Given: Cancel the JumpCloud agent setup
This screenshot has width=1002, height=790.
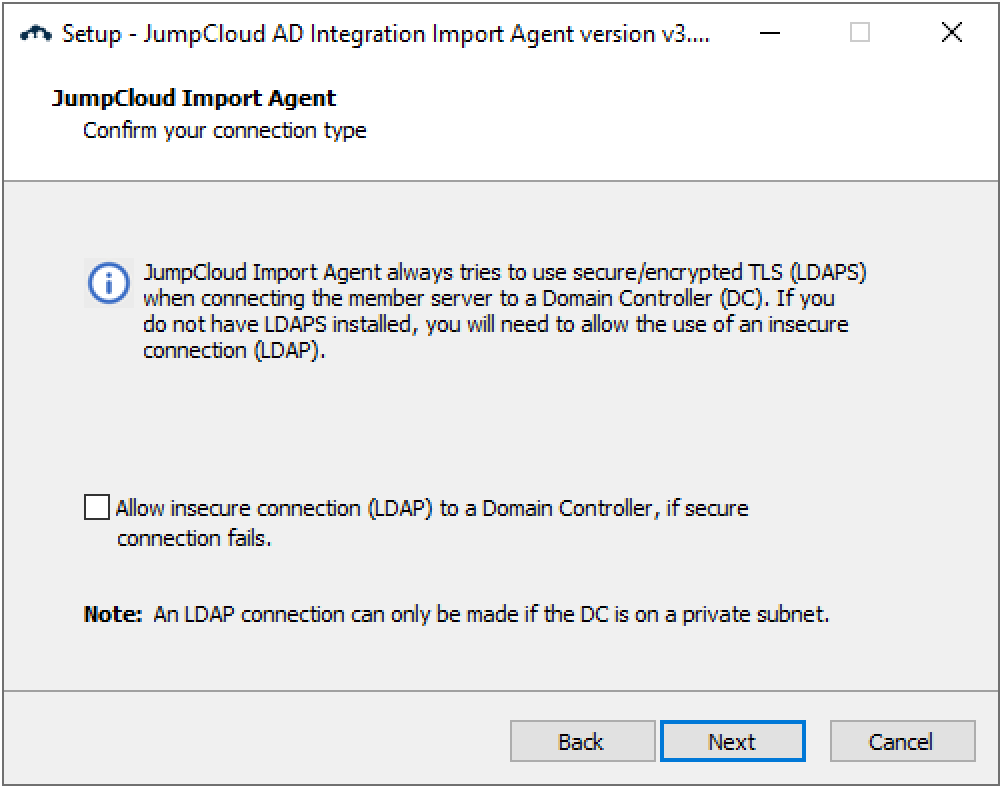Looking at the screenshot, I should [902, 742].
